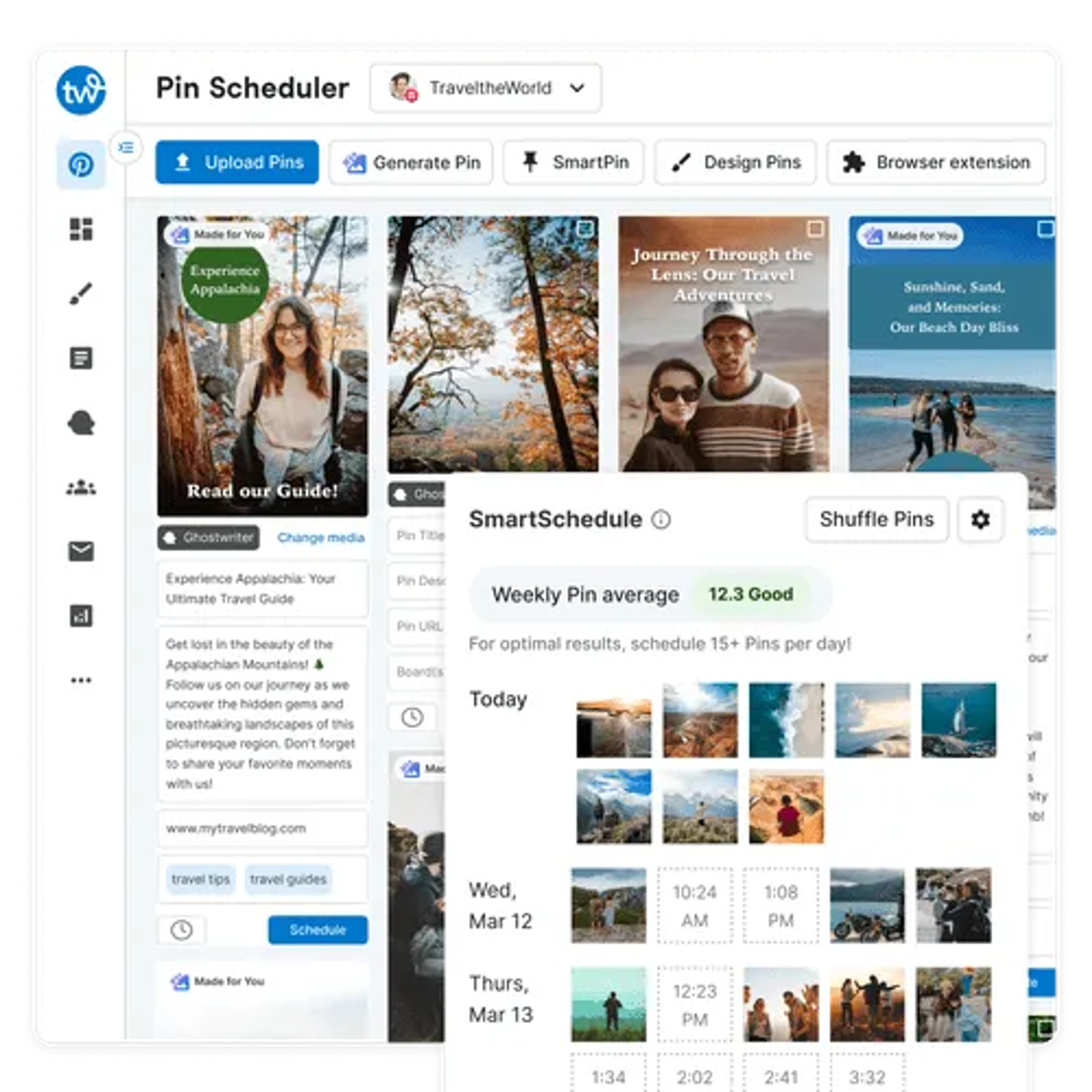Open the Pinterest section in sidebar
This screenshot has width=1092, height=1092.
pyautogui.click(x=81, y=165)
